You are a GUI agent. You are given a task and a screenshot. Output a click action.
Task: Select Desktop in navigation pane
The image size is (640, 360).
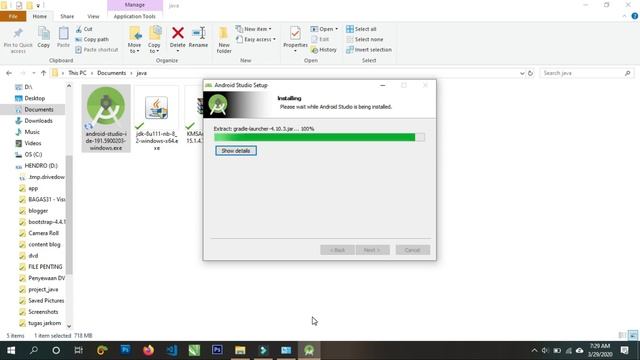(x=34, y=98)
